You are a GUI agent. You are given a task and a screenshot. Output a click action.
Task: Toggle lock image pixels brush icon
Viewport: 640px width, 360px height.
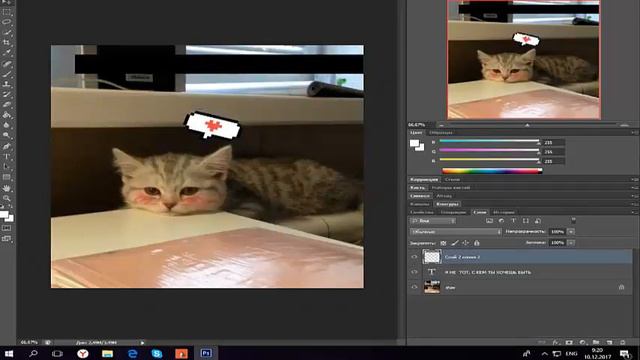tap(455, 243)
